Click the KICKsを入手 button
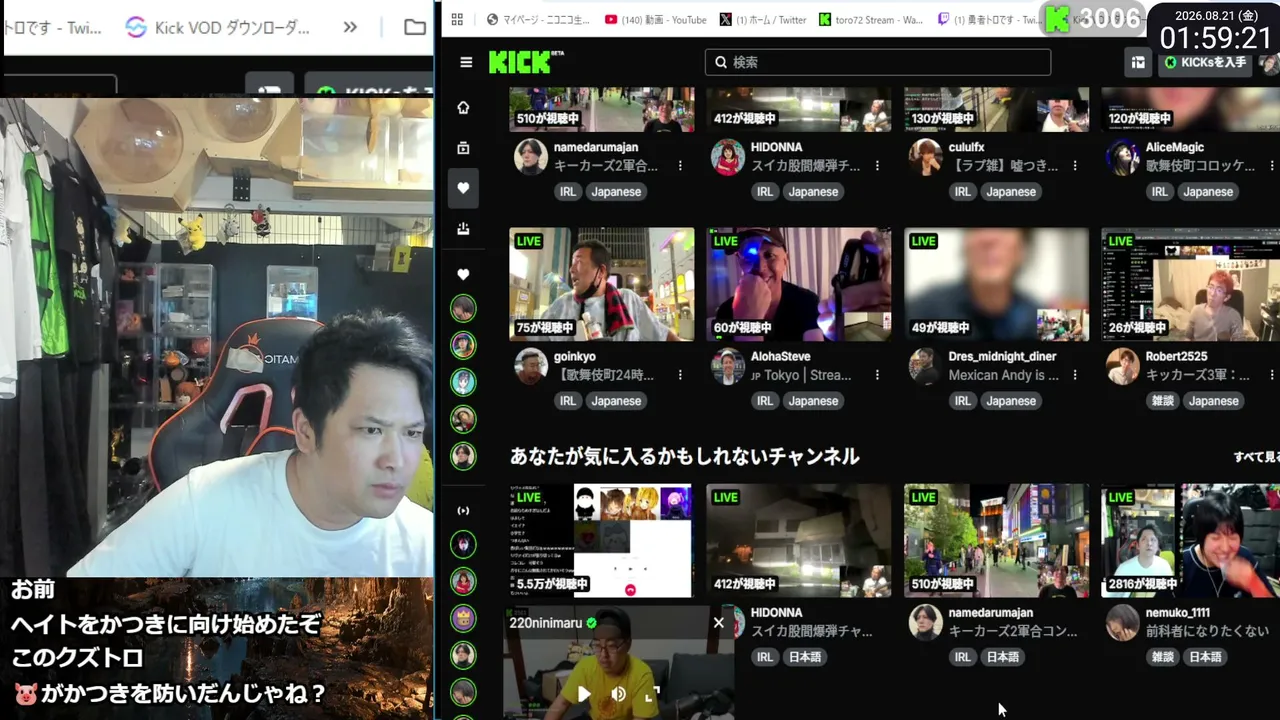Image resolution: width=1280 pixels, height=720 pixels. pos(1206,62)
